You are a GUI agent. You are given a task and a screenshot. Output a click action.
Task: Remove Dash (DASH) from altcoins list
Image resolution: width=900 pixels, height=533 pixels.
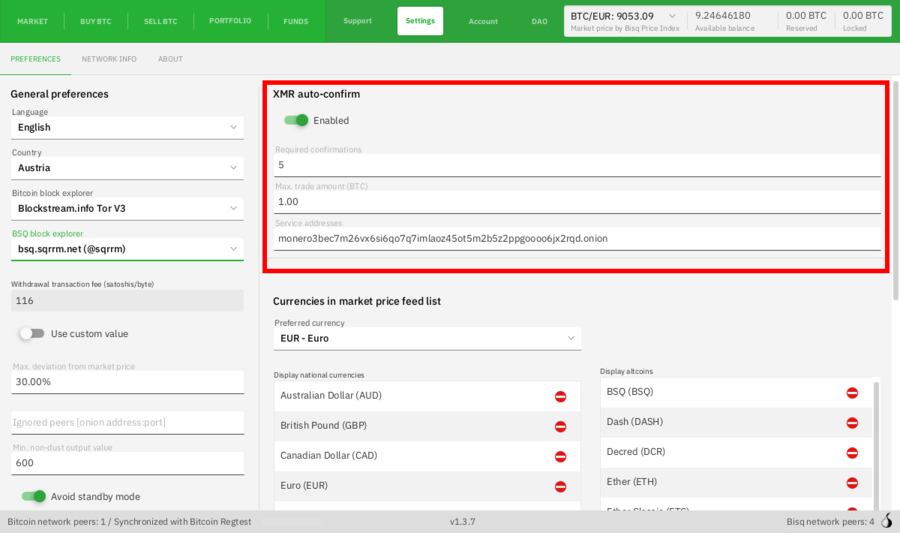point(852,423)
